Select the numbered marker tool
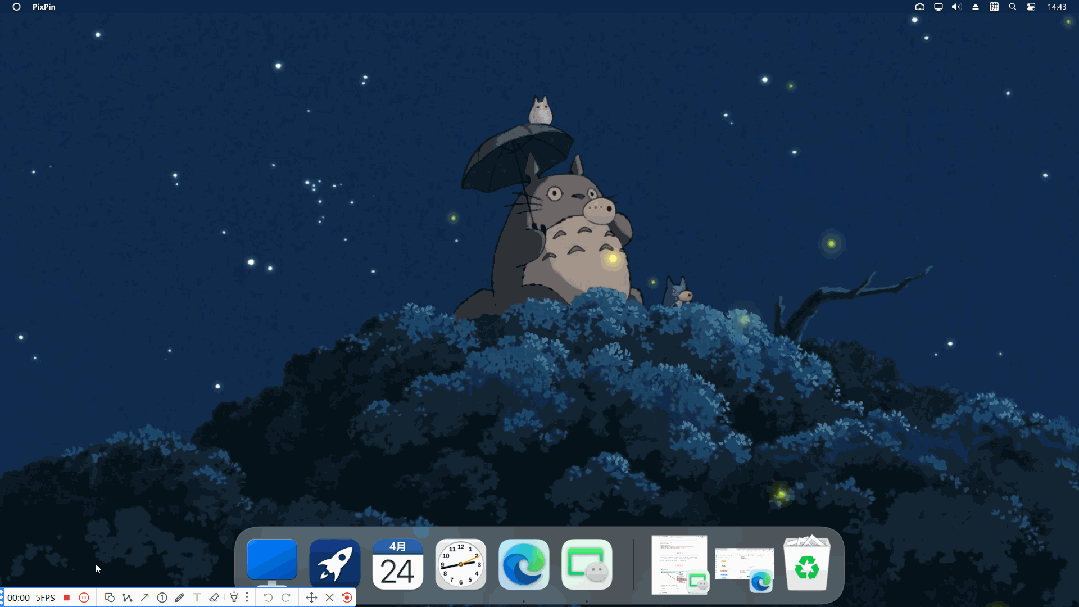The width and height of the screenshot is (1079, 607). (x=162, y=597)
